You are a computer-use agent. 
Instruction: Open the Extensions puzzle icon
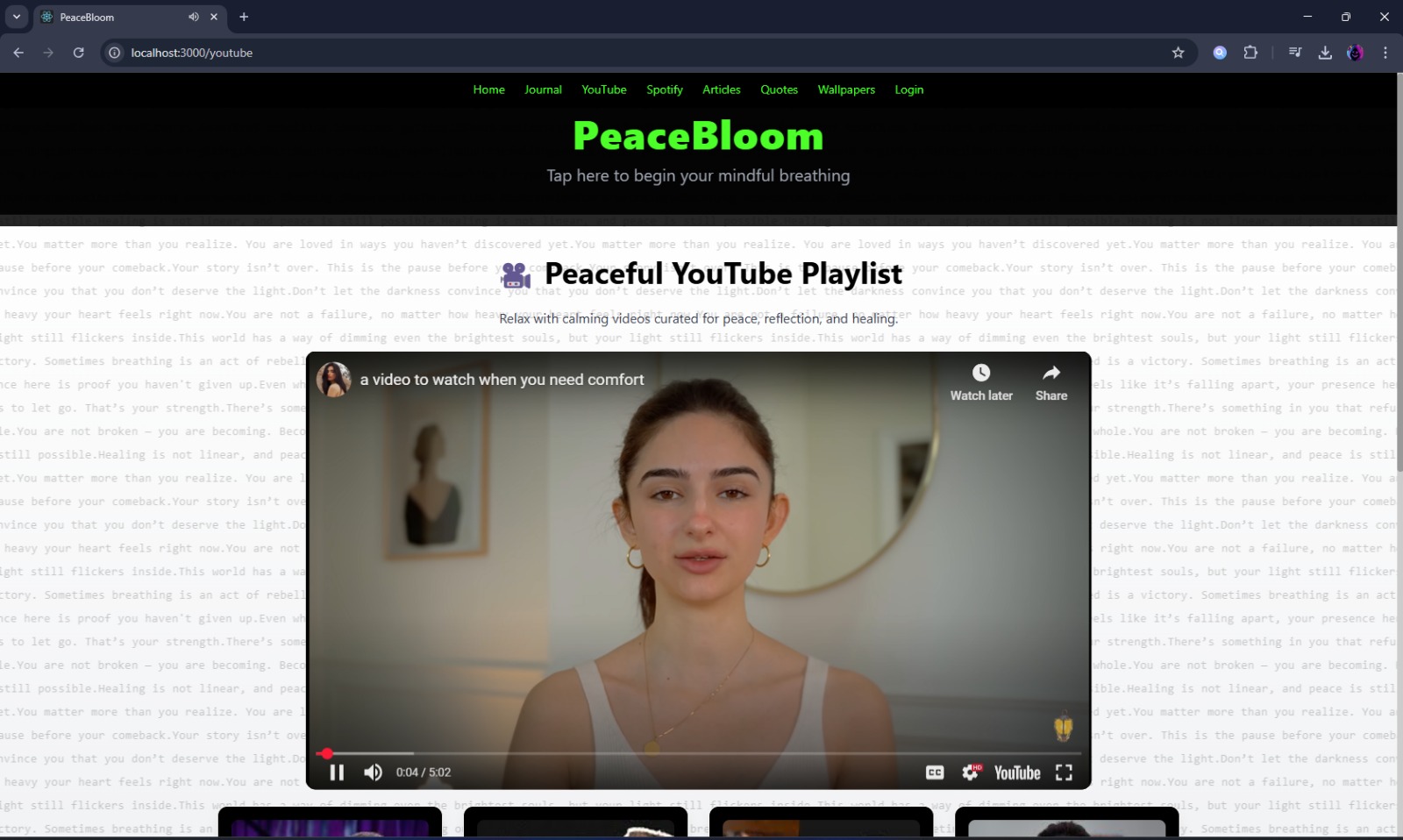coord(1250,53)
